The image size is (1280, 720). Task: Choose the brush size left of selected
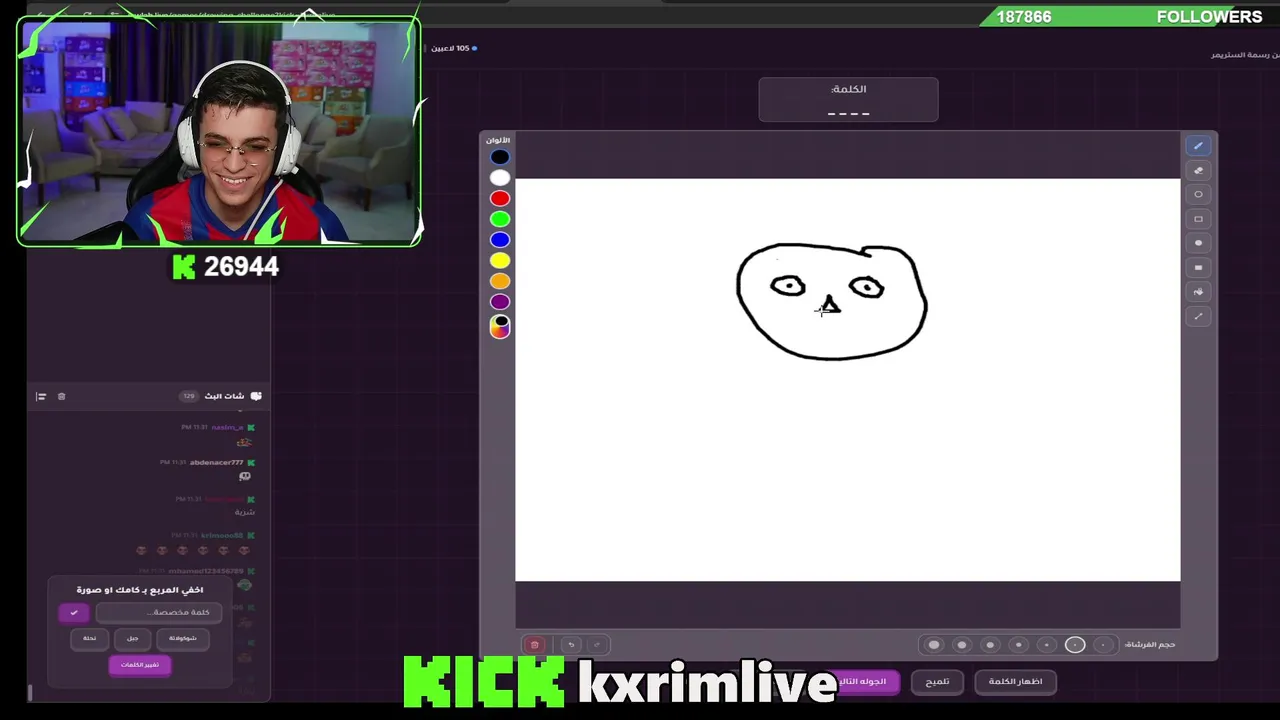[1047, 645]
